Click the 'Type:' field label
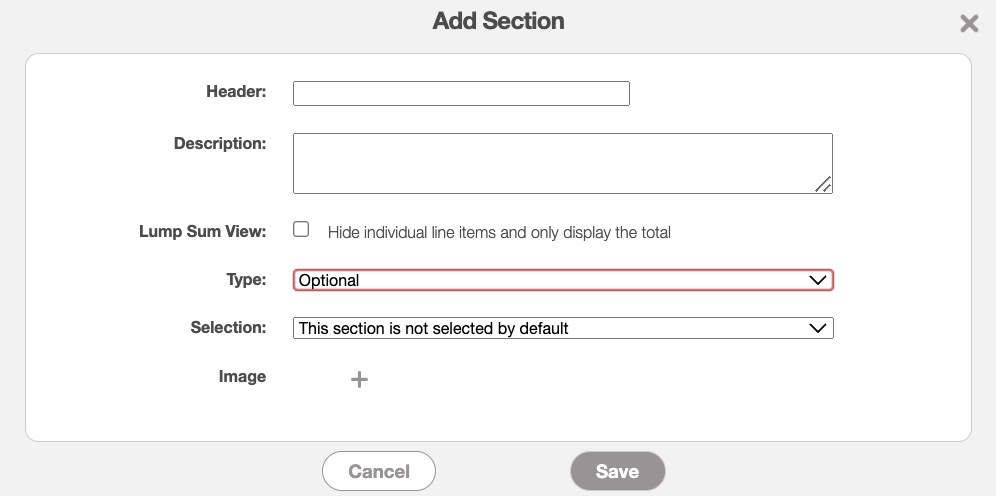Viewport: 996px width, 496px height. [246, 279]
